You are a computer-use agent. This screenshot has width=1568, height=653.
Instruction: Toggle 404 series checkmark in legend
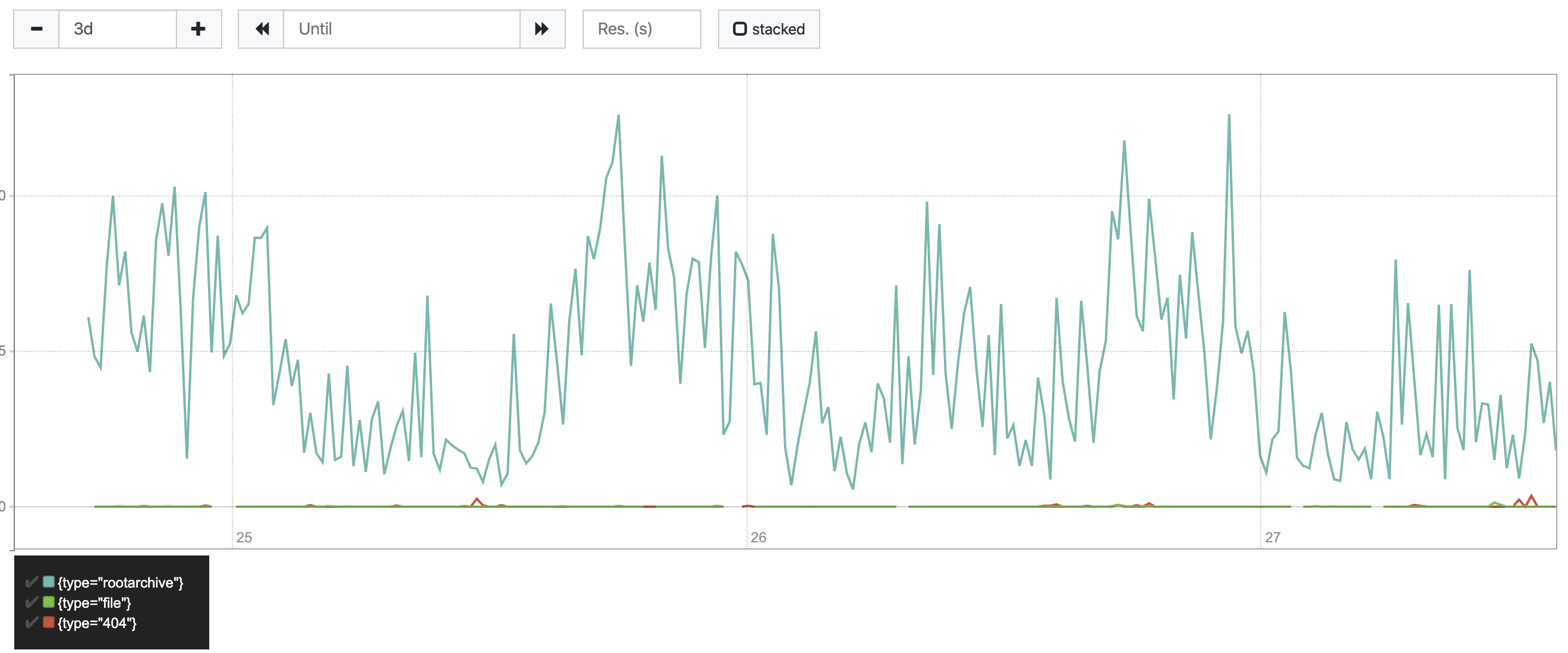pyautogui.click(x=32, y=623)
